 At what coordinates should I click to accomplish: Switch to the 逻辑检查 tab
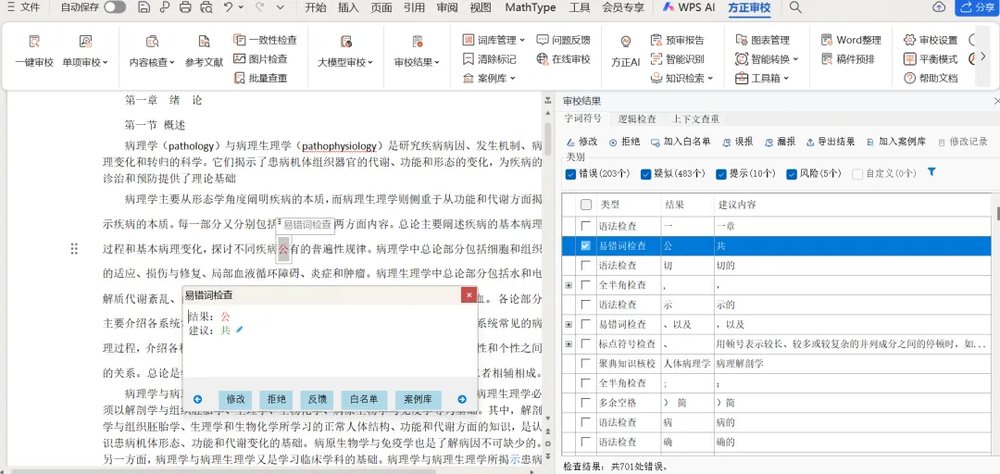(x=637, y=119)
